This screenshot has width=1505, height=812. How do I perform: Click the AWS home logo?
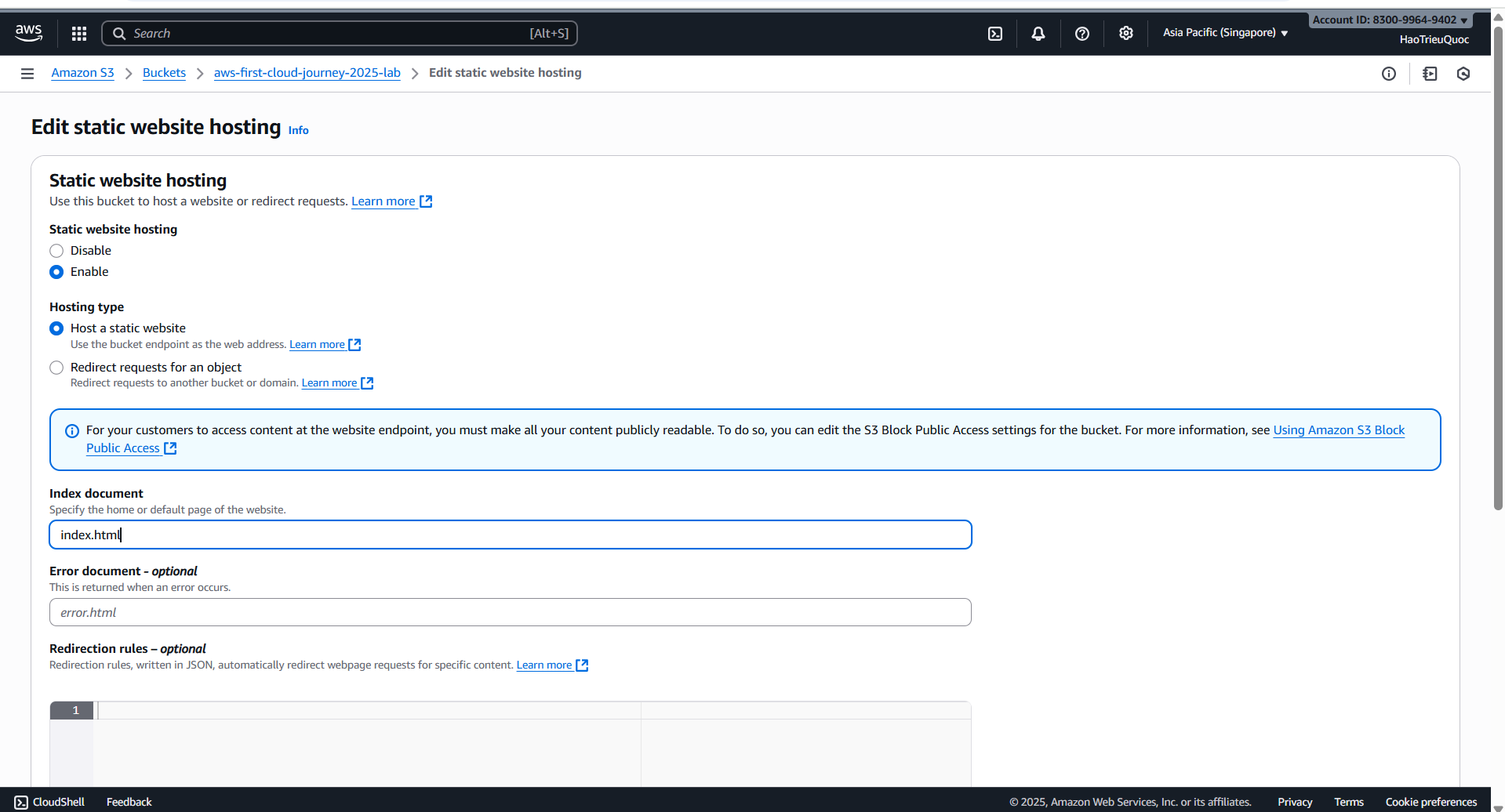[28, 32]
